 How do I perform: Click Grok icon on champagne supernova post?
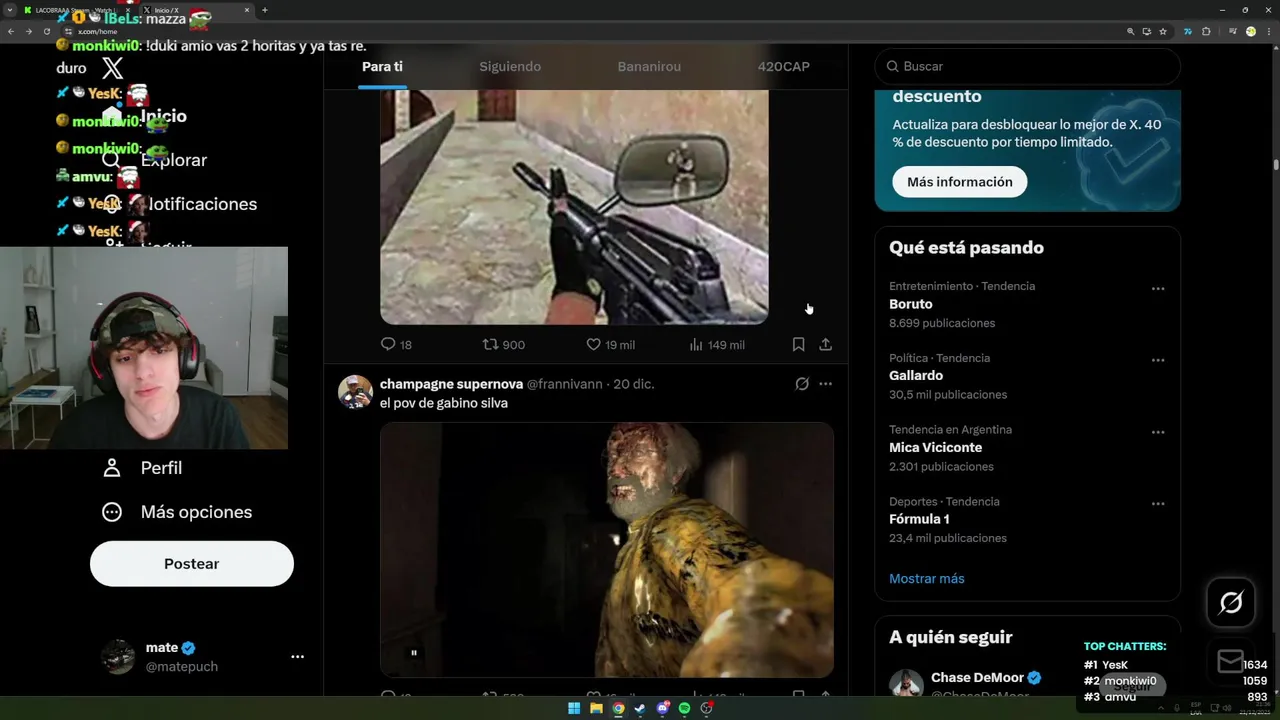pos(802,384)
